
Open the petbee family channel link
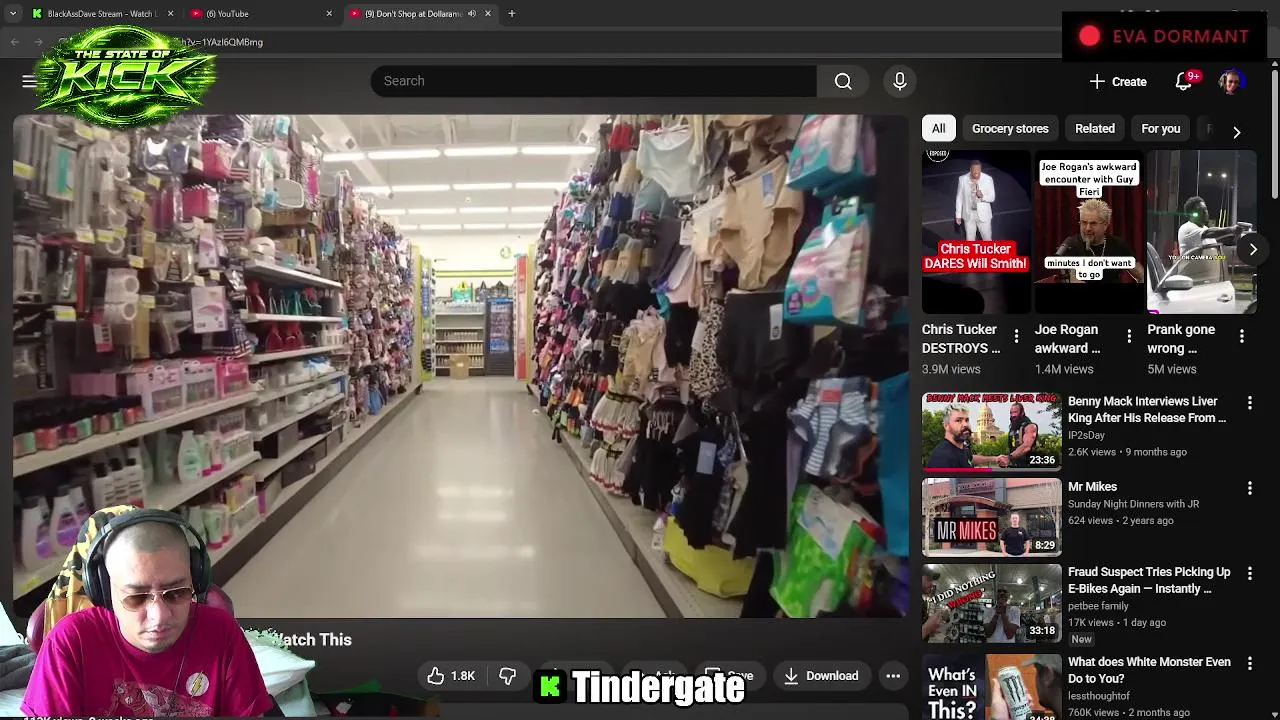1098,606
